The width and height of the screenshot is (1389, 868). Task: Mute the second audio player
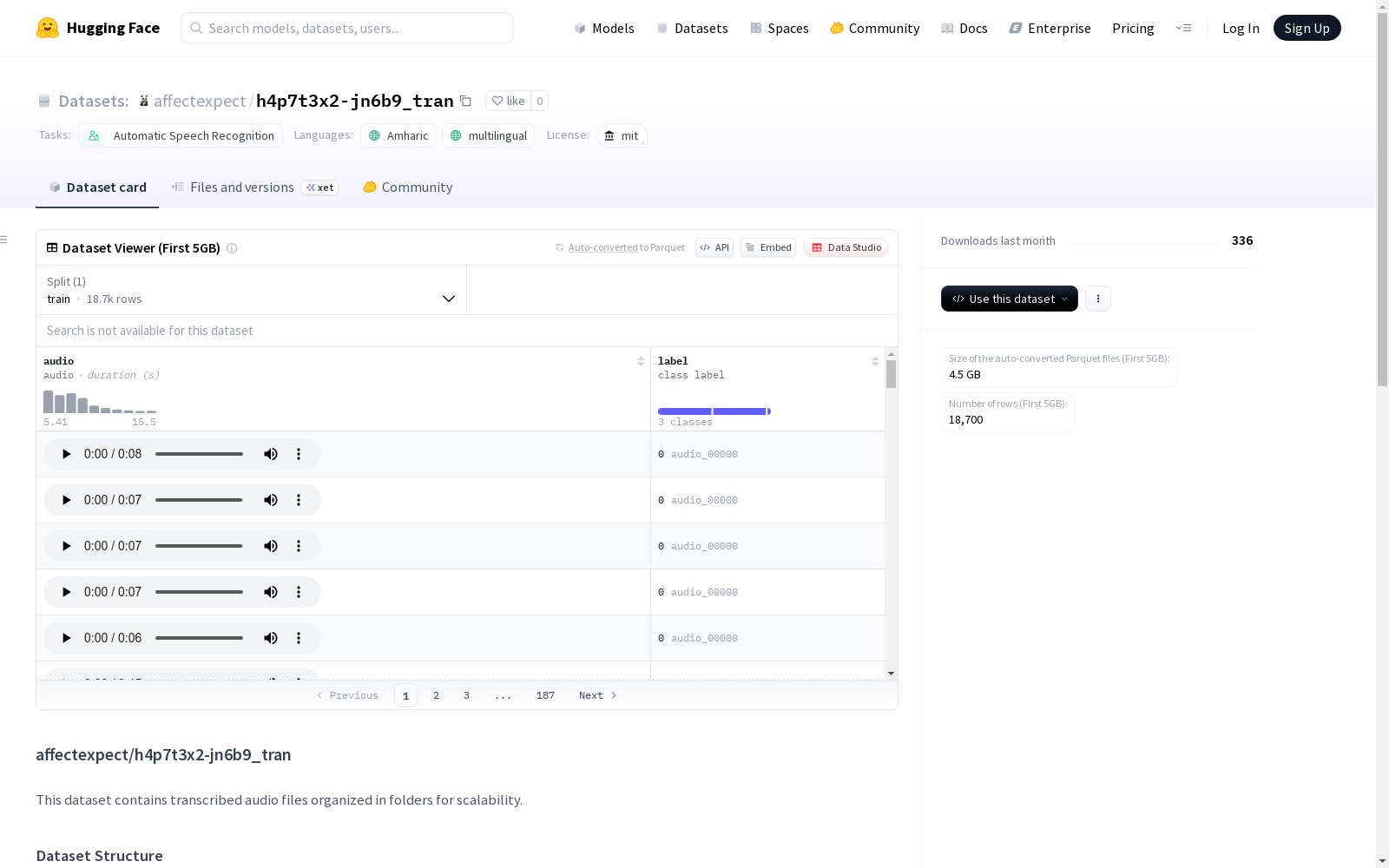click(271, 500)
